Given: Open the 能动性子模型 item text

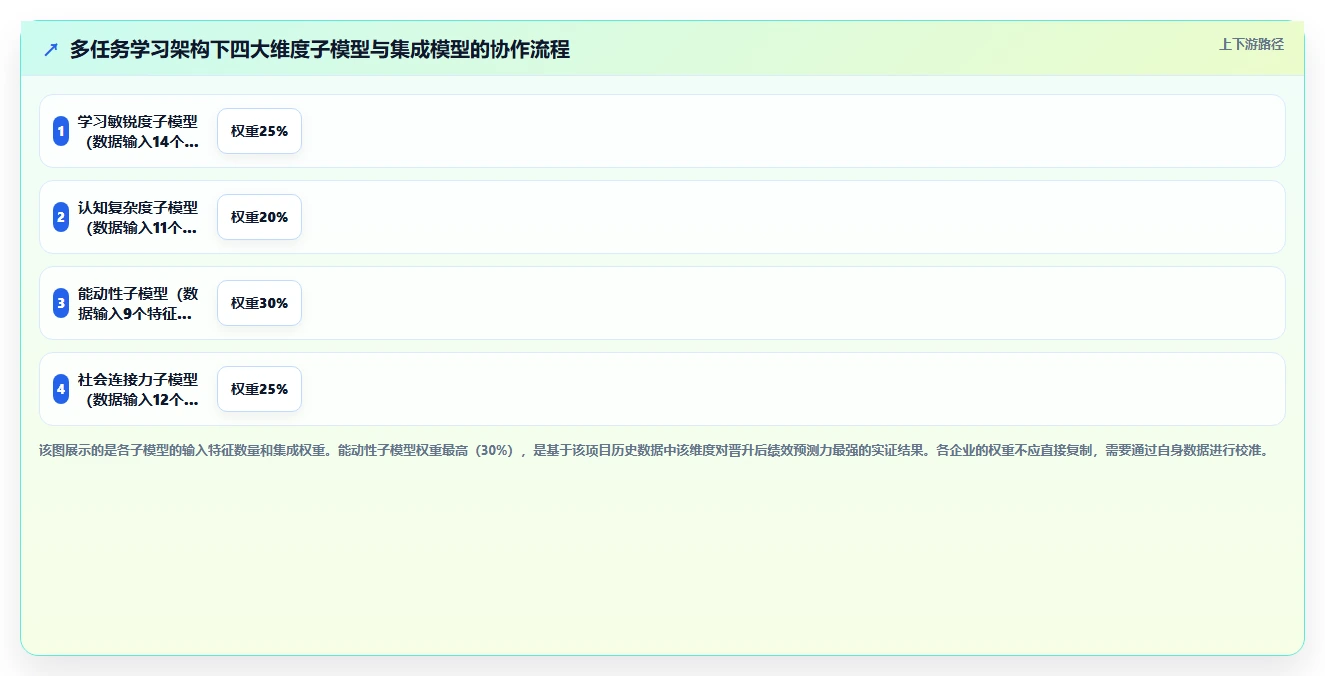Looking at the screenshot, I should (138, 303).
